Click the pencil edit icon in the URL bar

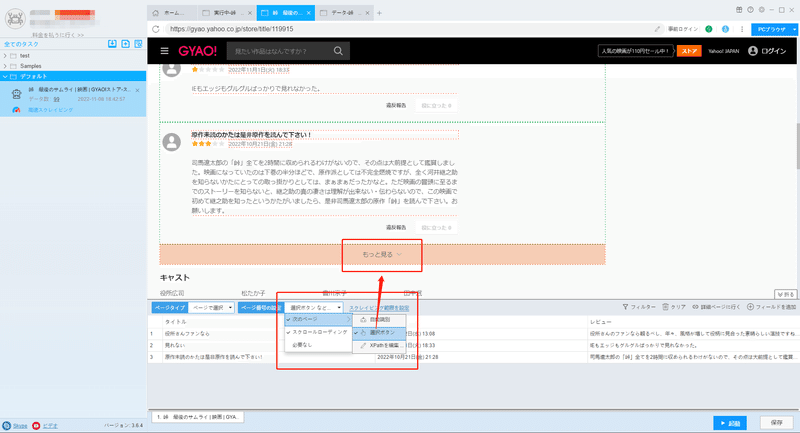[657, 29]
